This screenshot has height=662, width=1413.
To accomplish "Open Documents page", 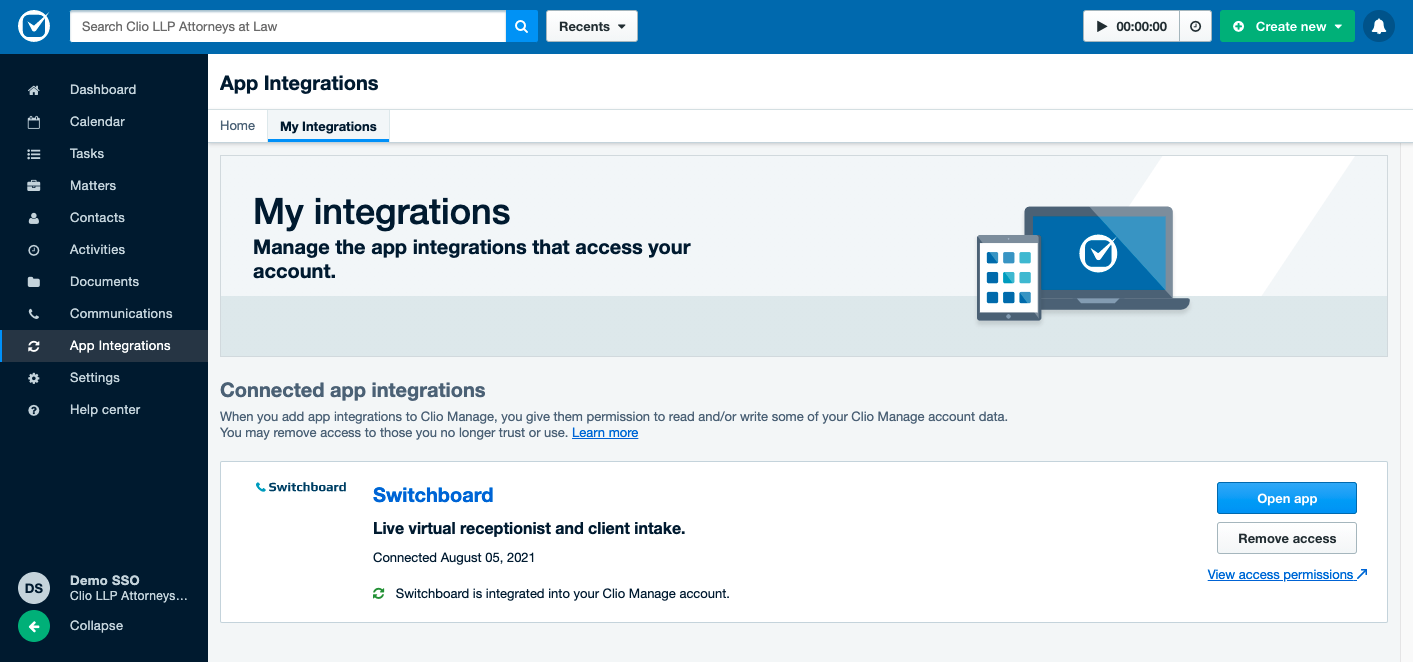I will 104,282.
